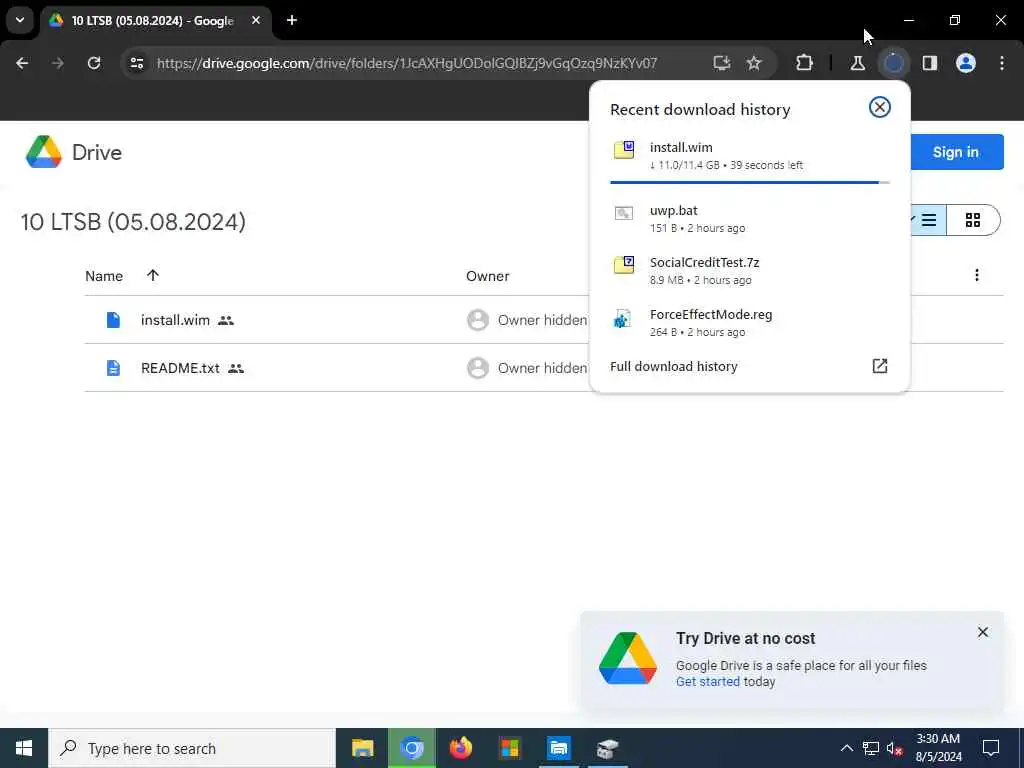Open the Chrome profile avatar

(x=966, y=63)
